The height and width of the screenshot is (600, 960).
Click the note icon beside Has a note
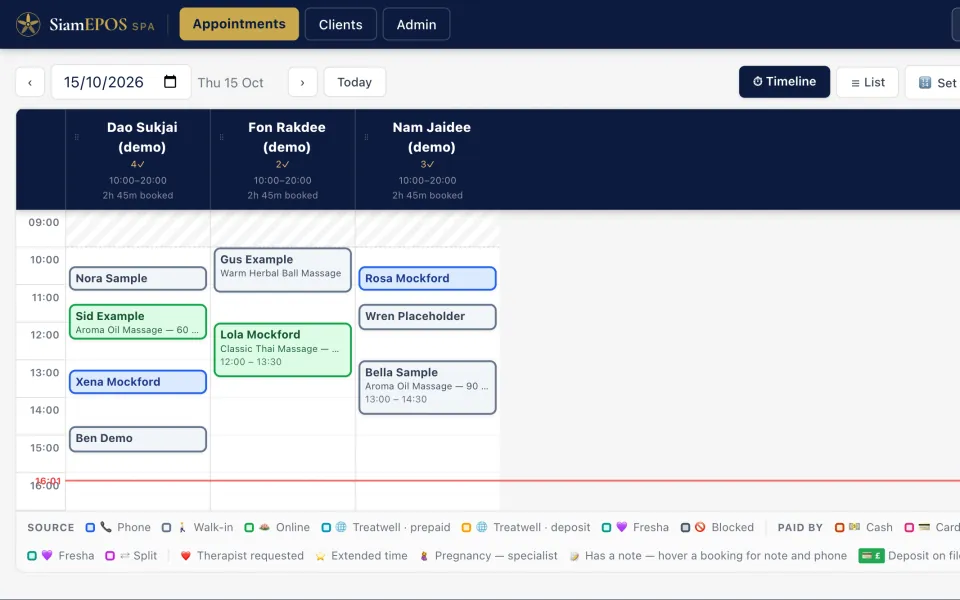pyautogui.click(x=574, y=556)
